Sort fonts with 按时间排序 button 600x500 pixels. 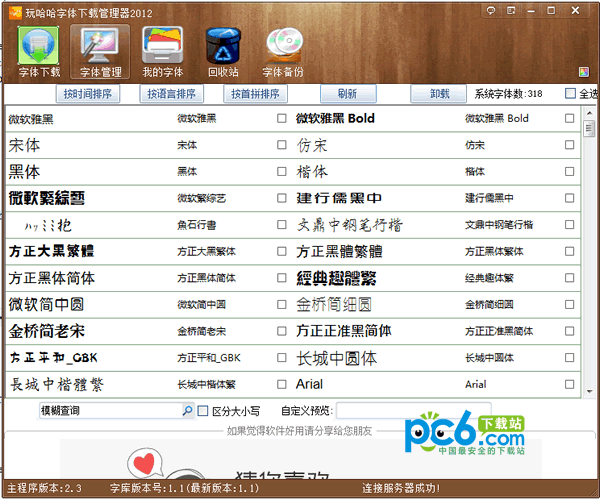[88, 94]
